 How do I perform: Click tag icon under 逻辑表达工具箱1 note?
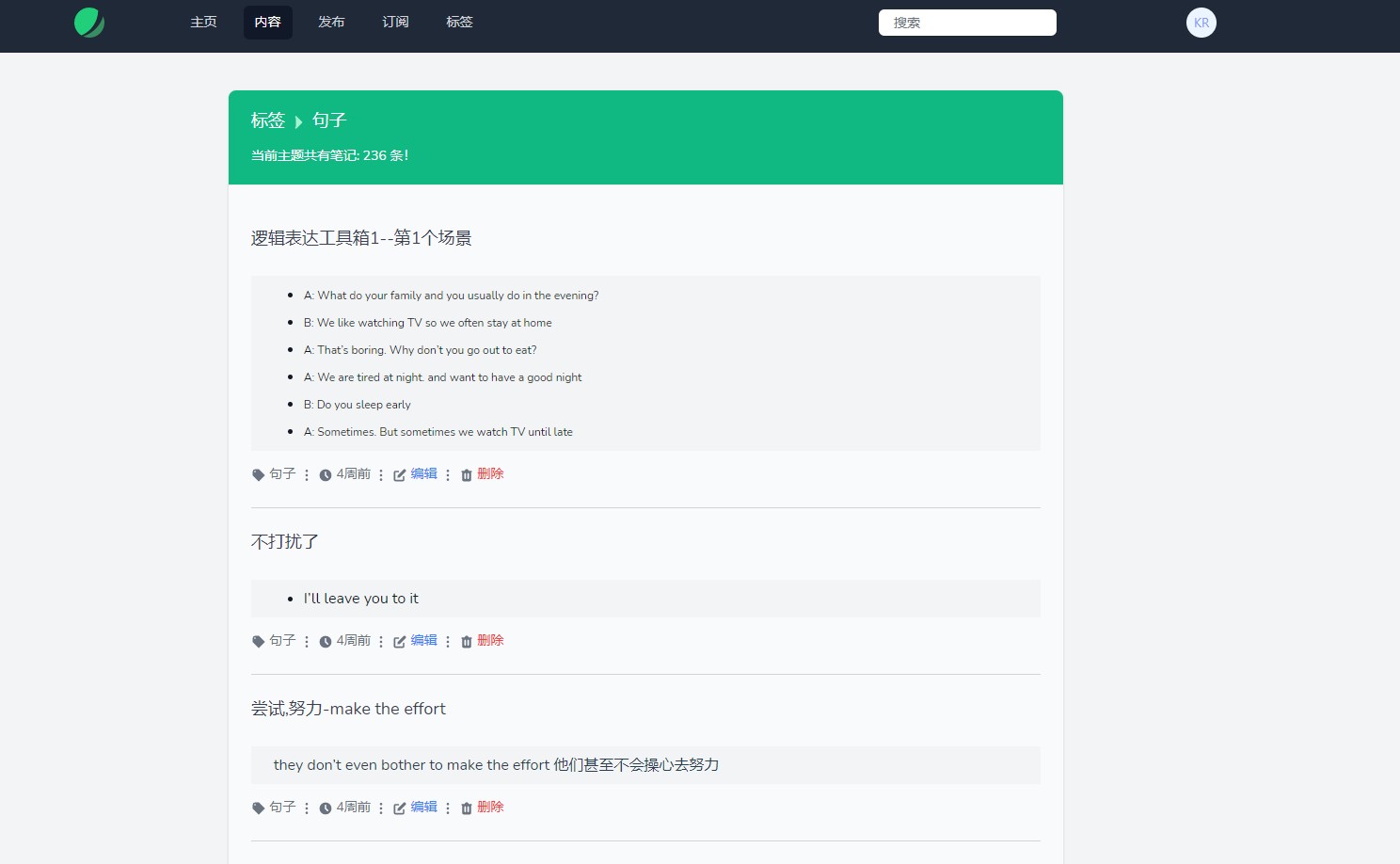258,475
